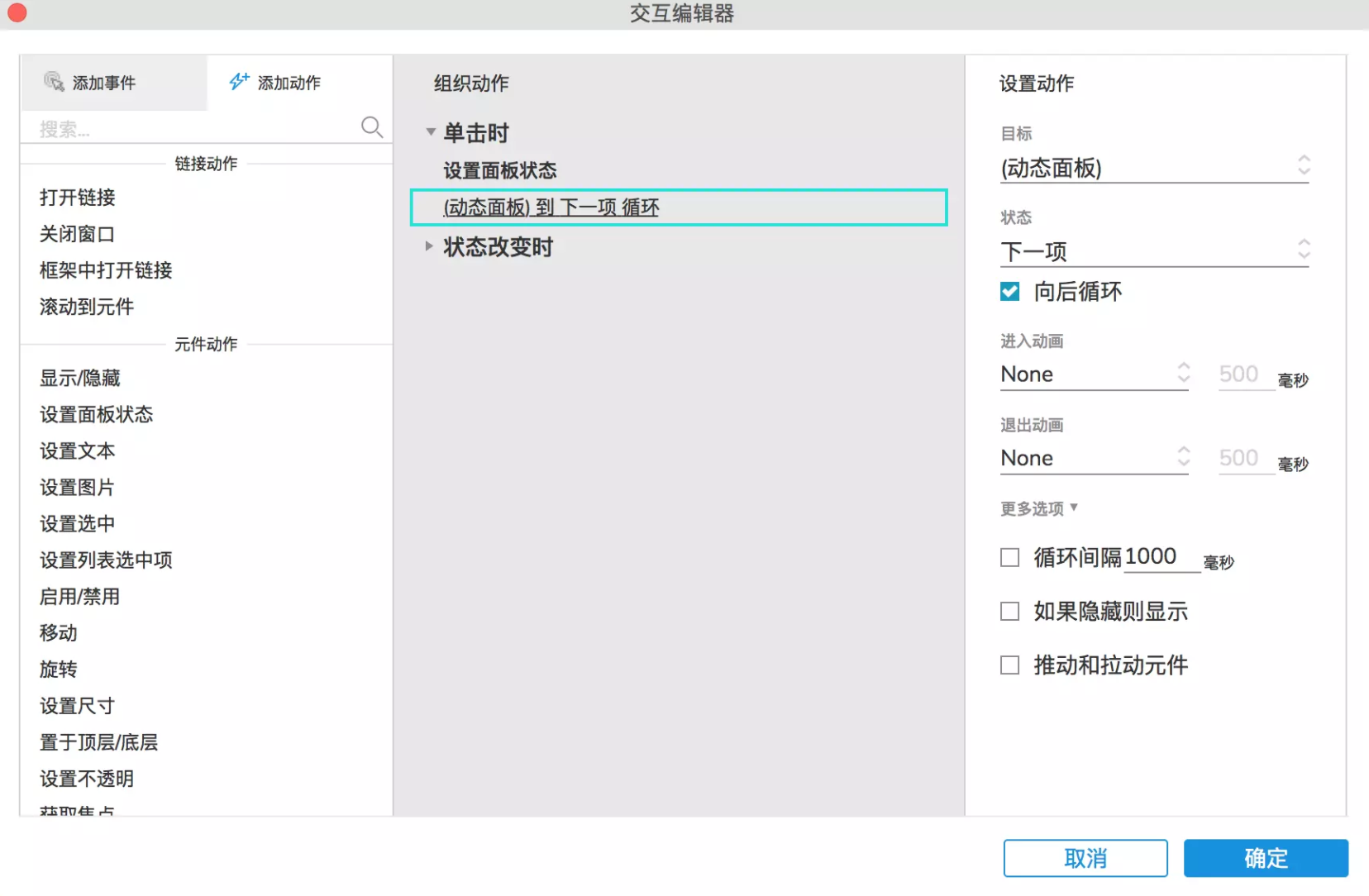
Task: Collapse the 更多选项 section
Action: [1039, 508]
